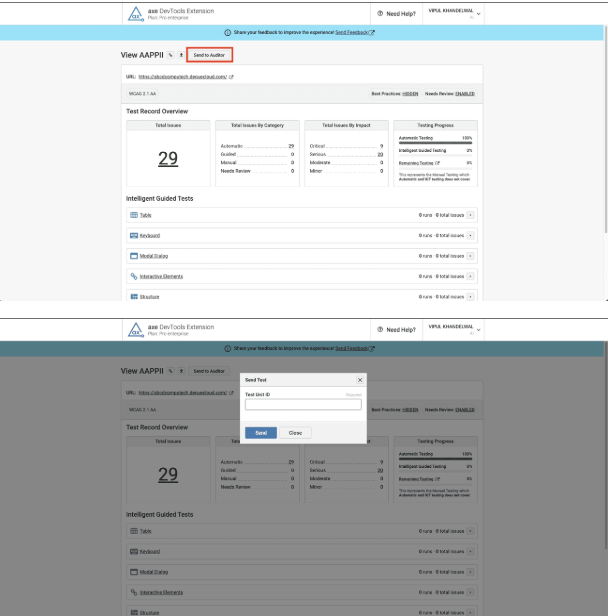Click Need Help? in the upper header
The width and height of the screenshot is (608, 616).
click(398, 14)
